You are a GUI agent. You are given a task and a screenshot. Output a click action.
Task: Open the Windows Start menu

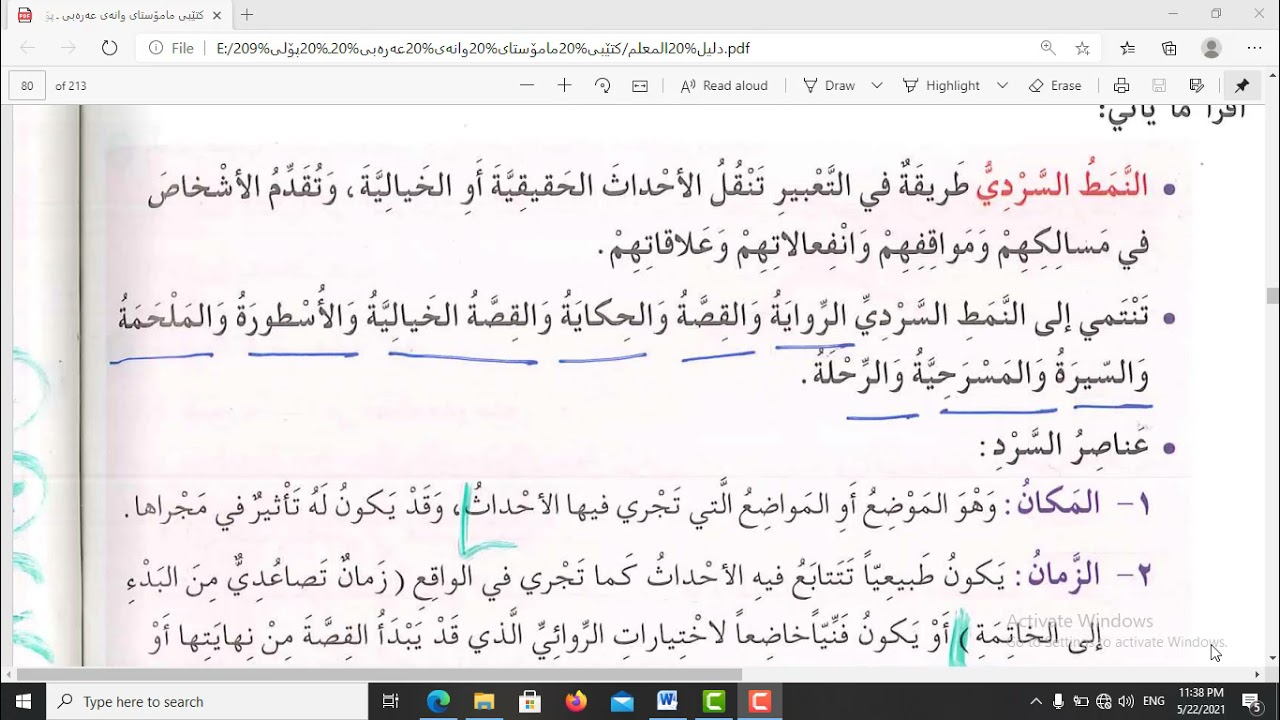coord(23,701)
